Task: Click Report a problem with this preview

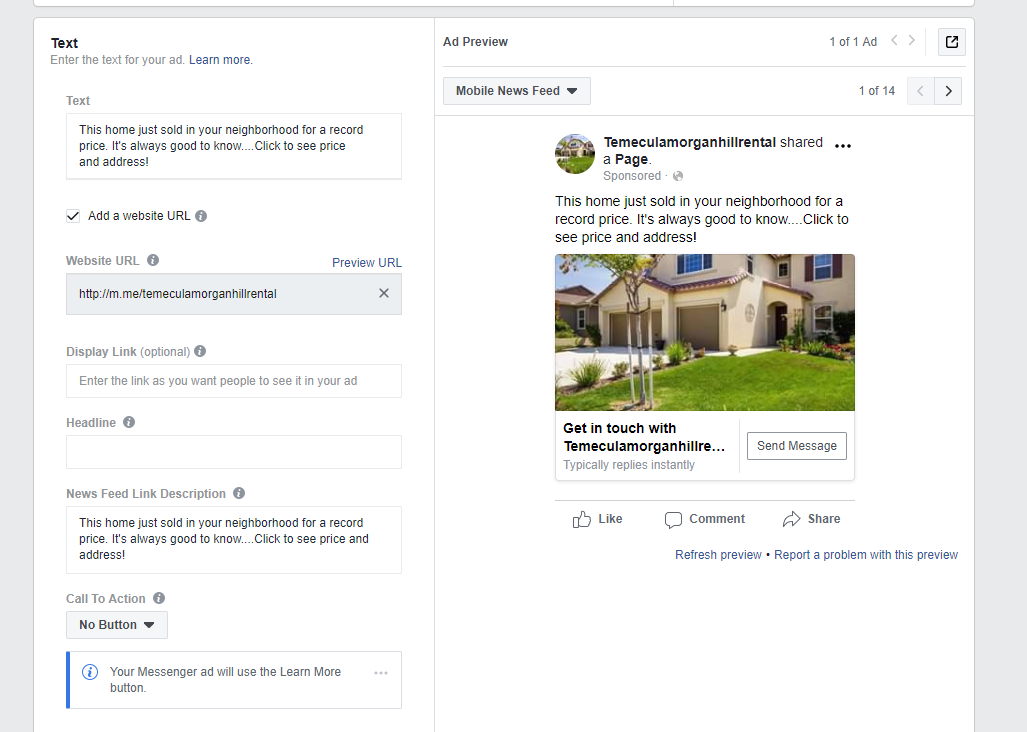Action: [x=866, y=555]
